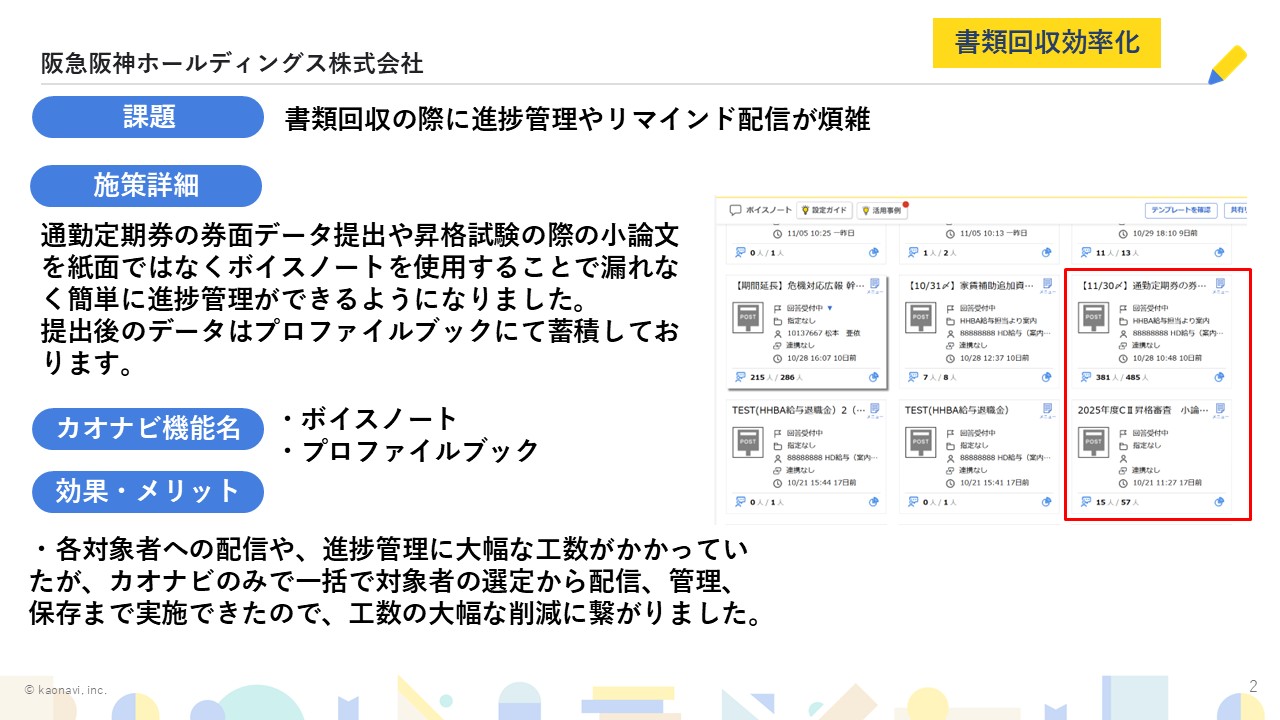Click the yellow 書類回収効率化 label
This screenshot has width=1280, height=720.
pyautogui.click(x=1046, y=43)
